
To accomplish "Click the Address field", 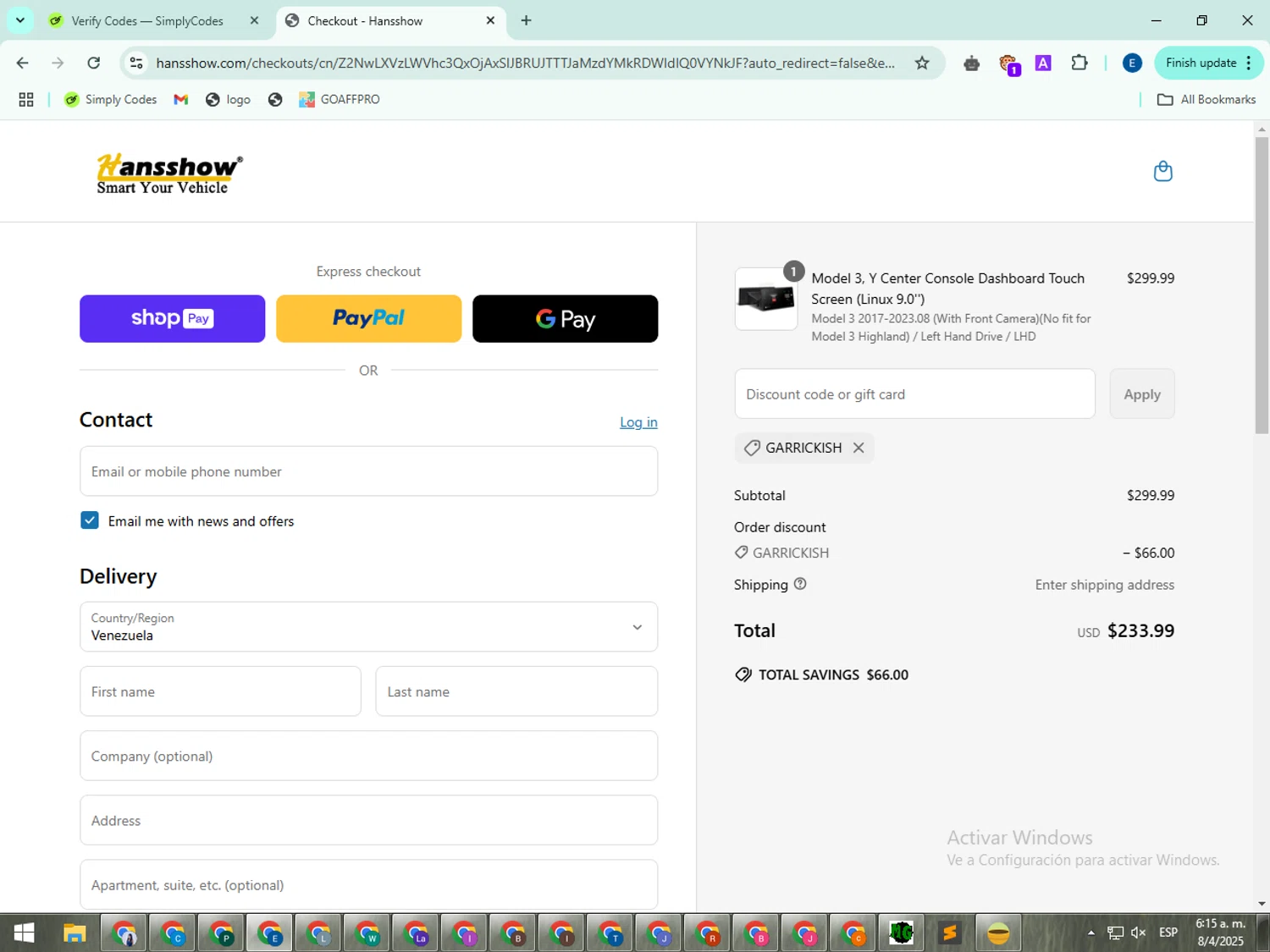I will [368, 820].
